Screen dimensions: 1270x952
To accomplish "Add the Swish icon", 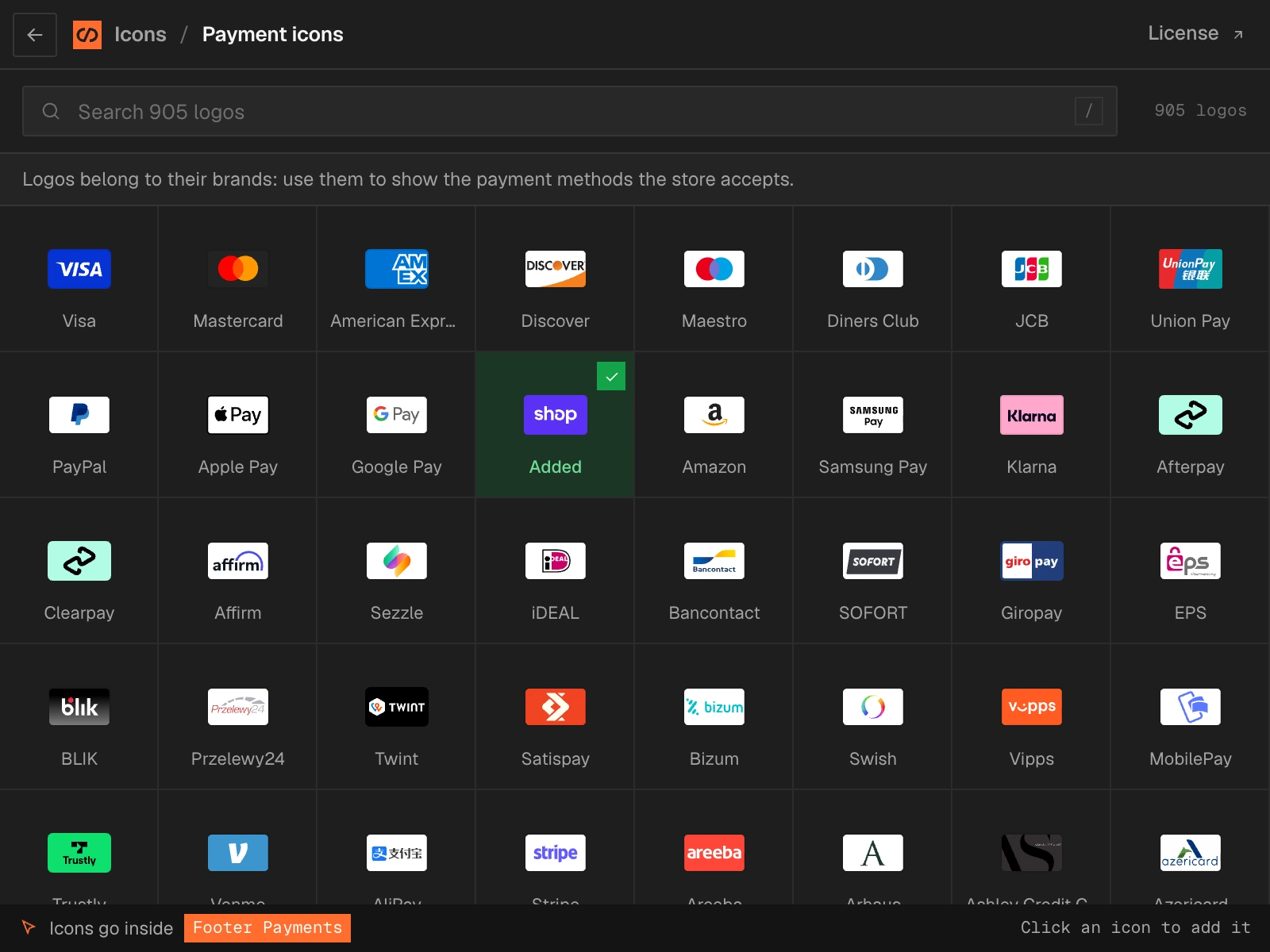I will tap(873, 716).
